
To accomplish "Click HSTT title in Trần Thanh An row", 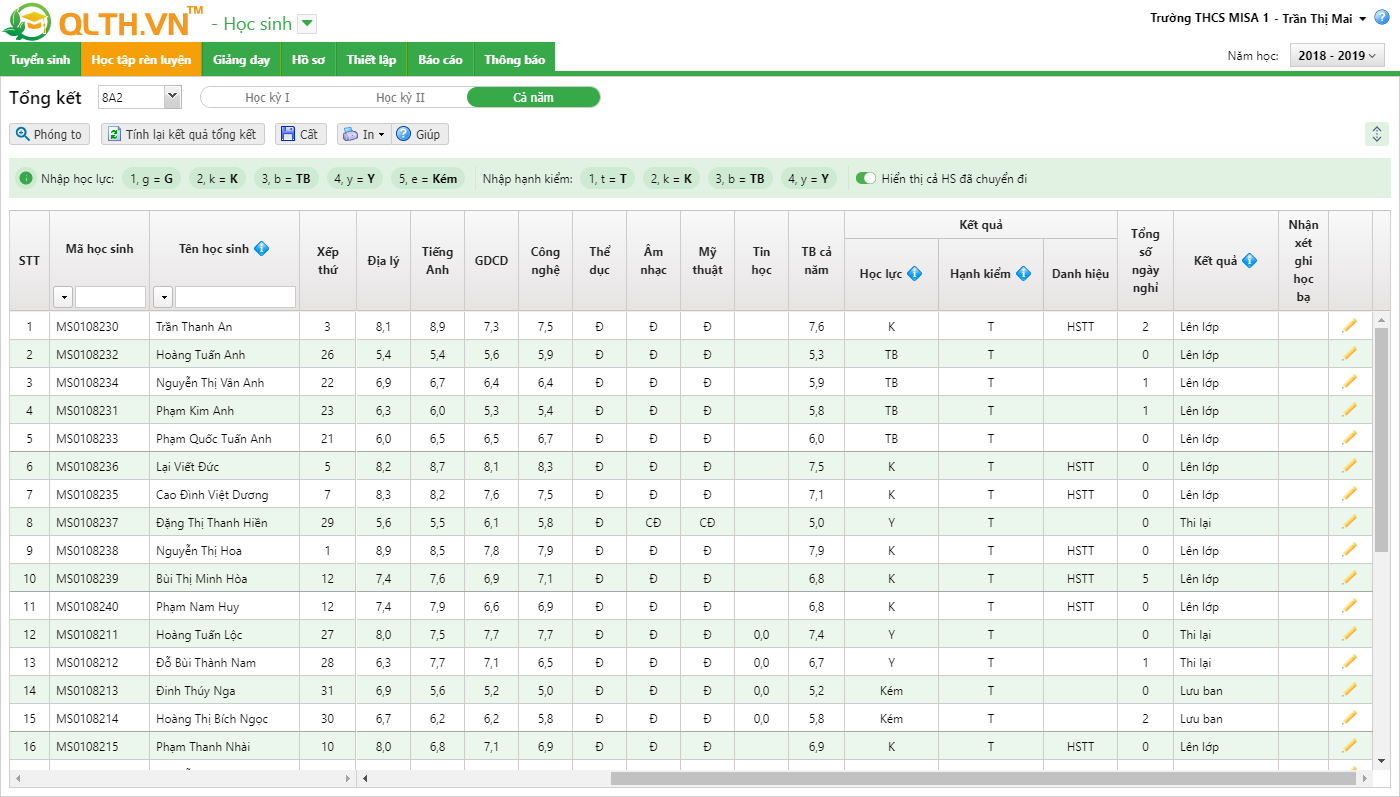I will coord(1080,327).
